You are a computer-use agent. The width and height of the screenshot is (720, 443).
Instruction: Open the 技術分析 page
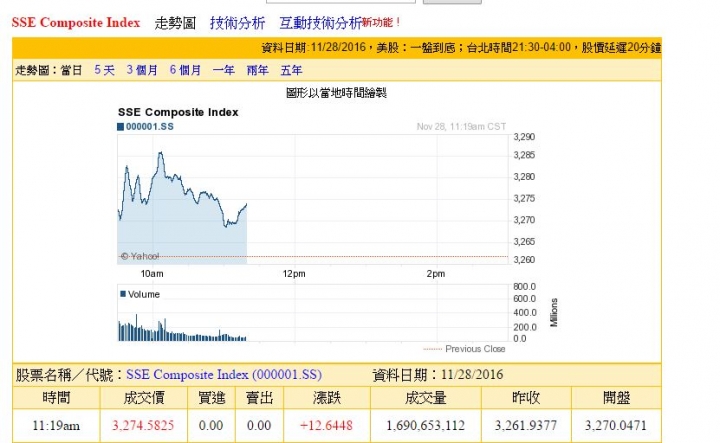(x=237, y=22)
